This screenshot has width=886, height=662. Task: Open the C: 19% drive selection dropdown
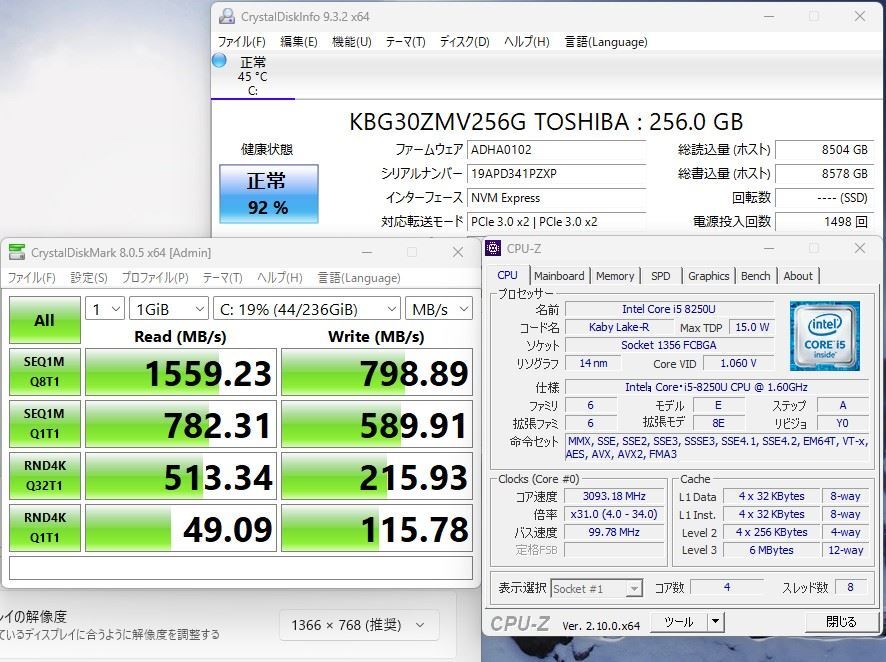(x=307, y=309)
